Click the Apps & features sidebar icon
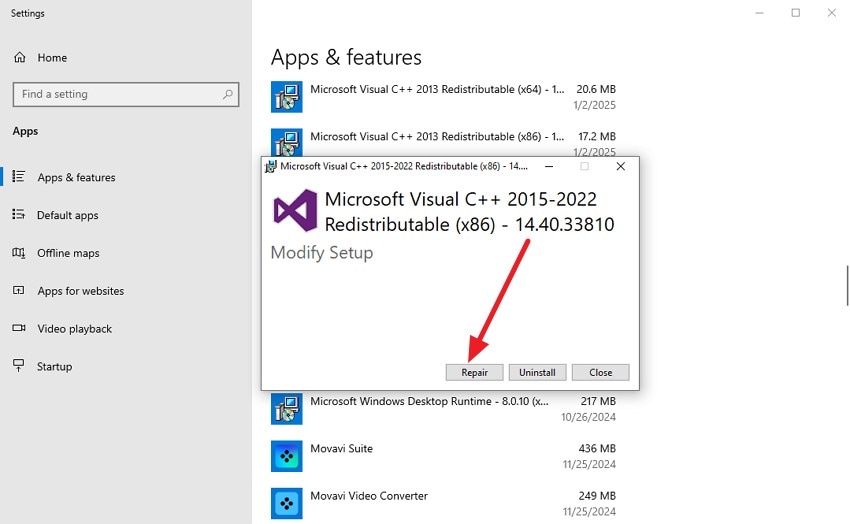 point(19,177)
